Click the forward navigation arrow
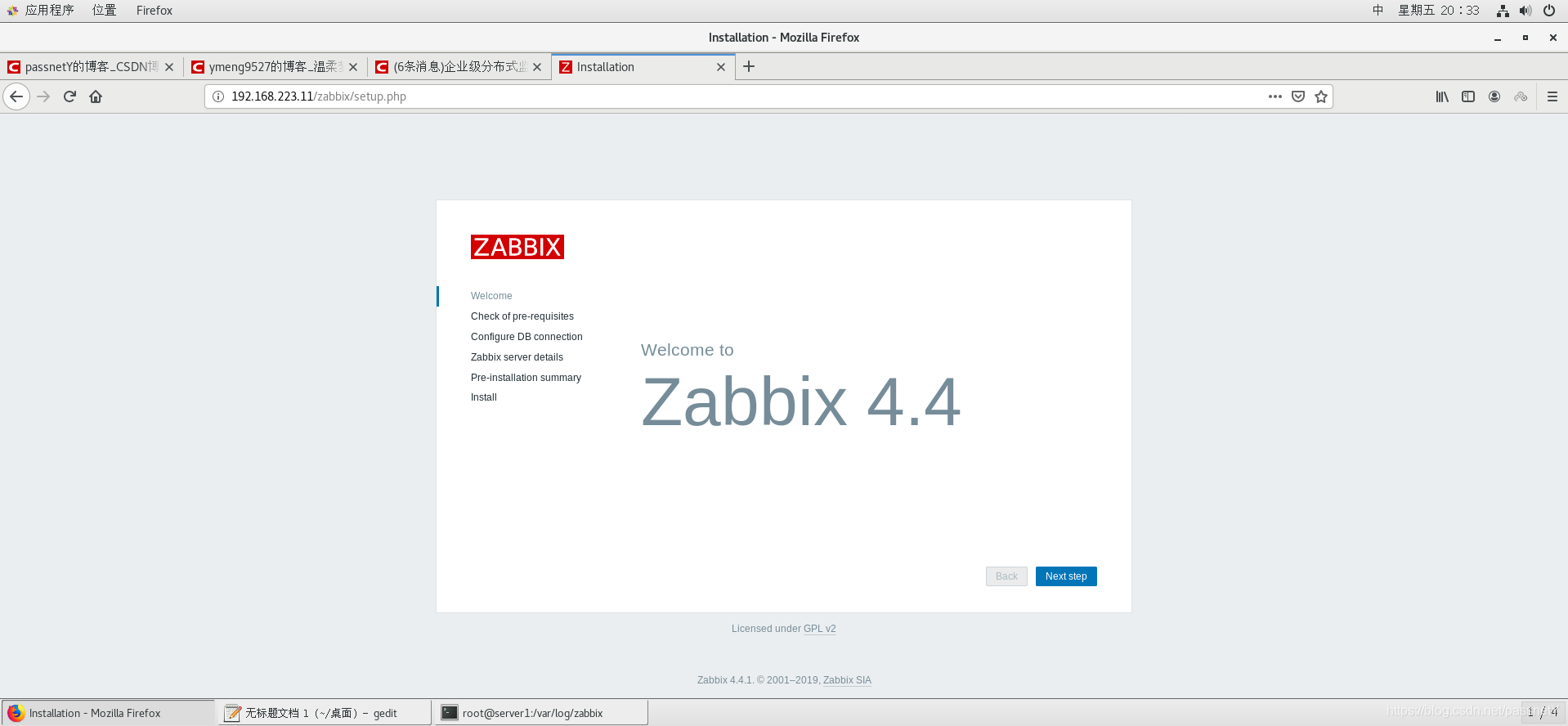Viewport: 1568px width, 726px height. 43,96
